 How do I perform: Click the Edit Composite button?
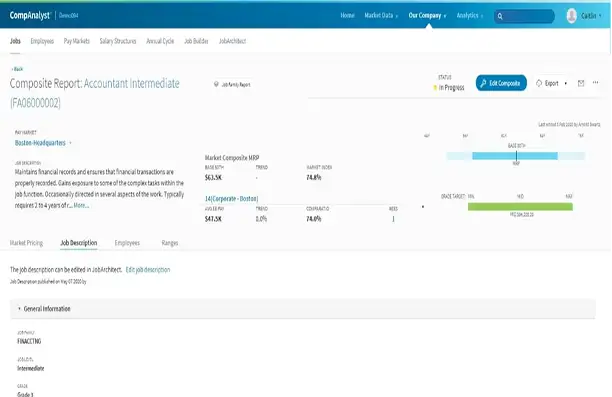[501, 83]
